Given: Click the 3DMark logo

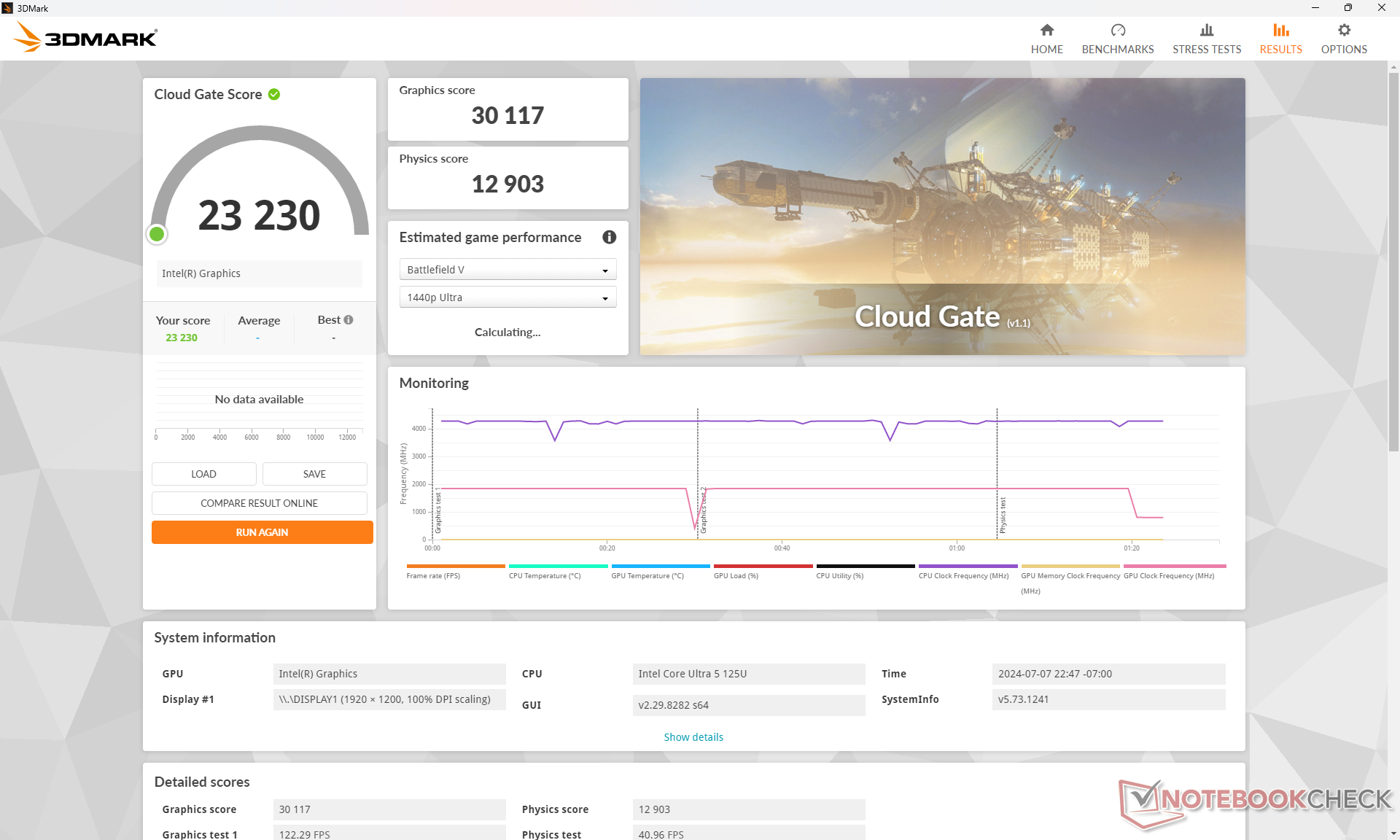Looking at the screenshot, I should tap(85, 36).
